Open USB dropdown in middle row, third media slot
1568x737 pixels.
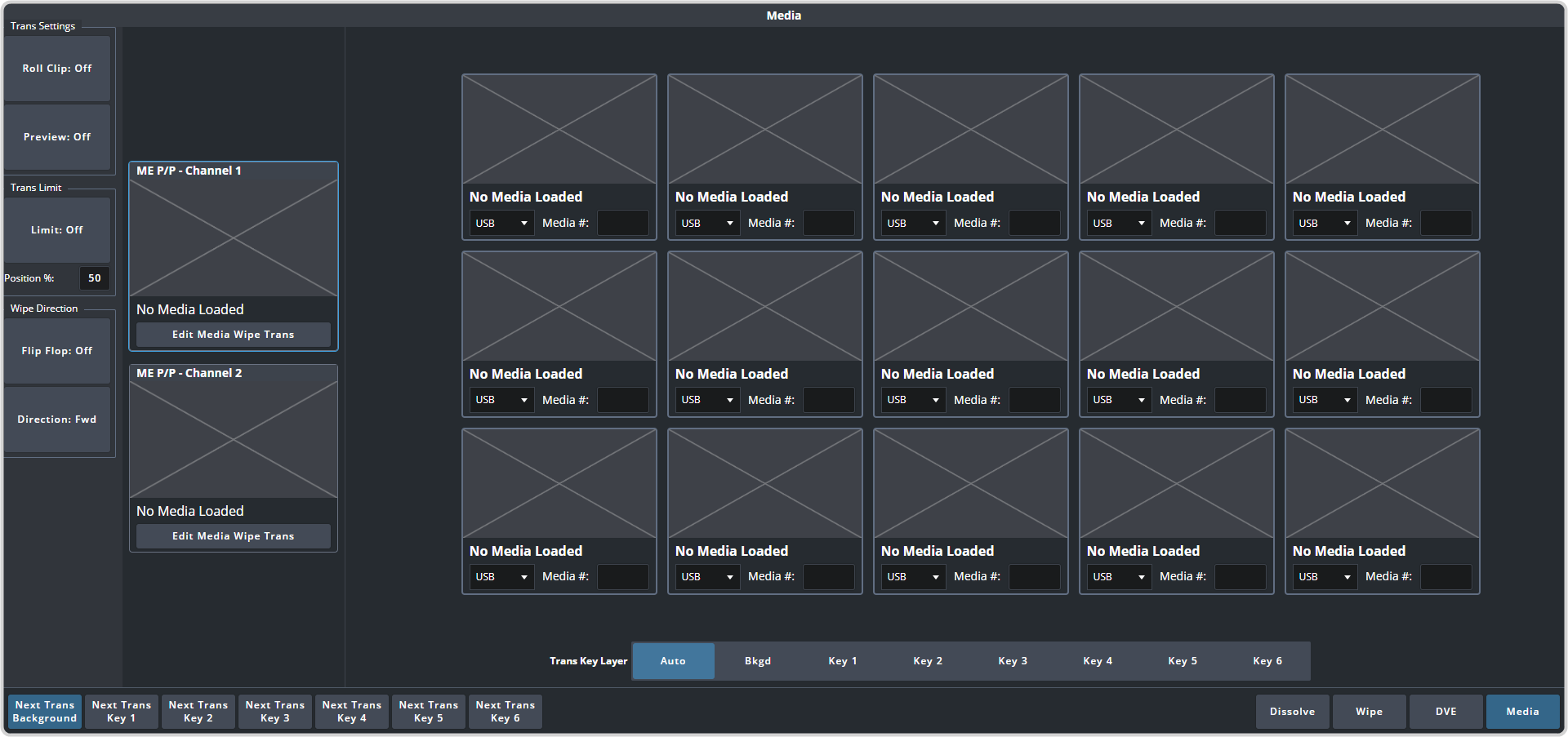[914, 401]
